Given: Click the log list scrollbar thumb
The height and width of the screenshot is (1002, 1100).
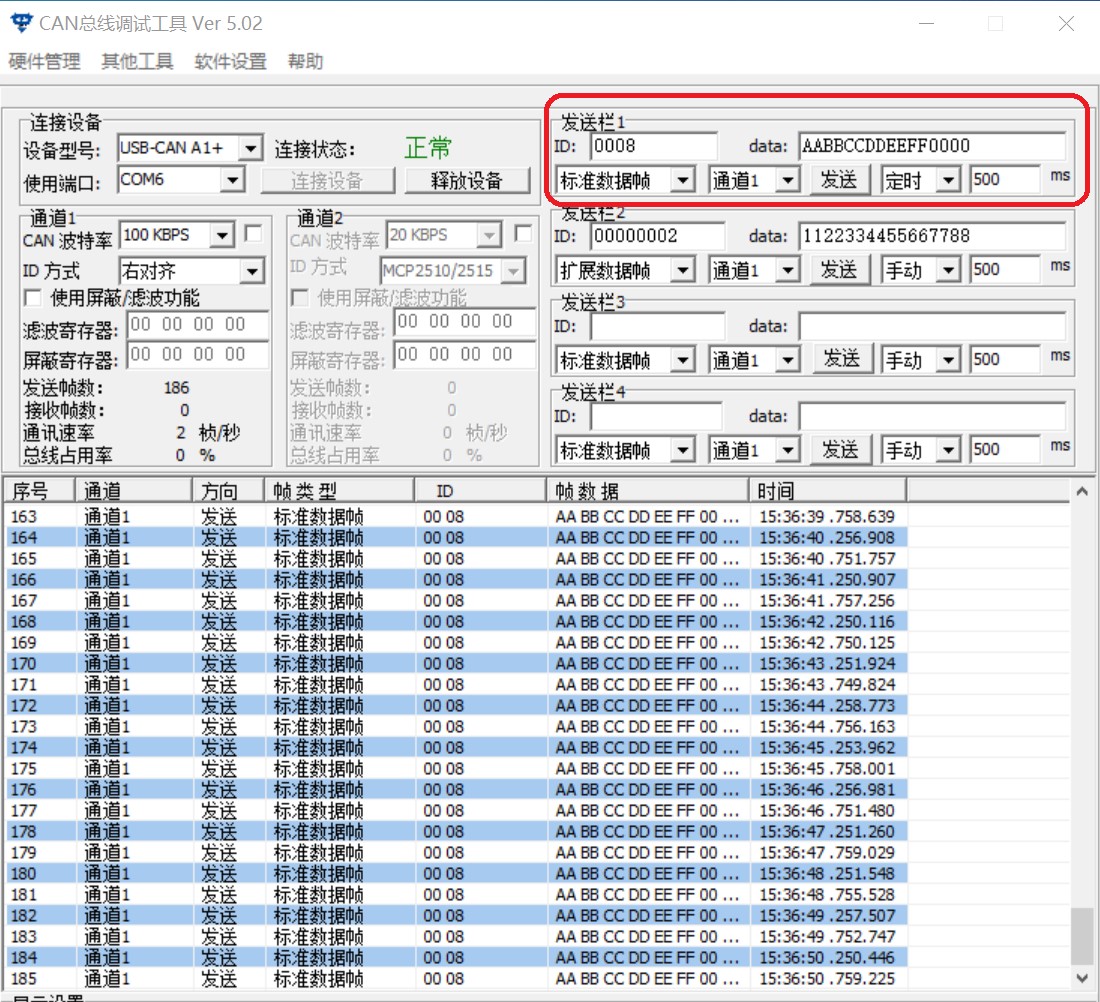Looking at the screenshot, I should click(x=1082, y=937).
